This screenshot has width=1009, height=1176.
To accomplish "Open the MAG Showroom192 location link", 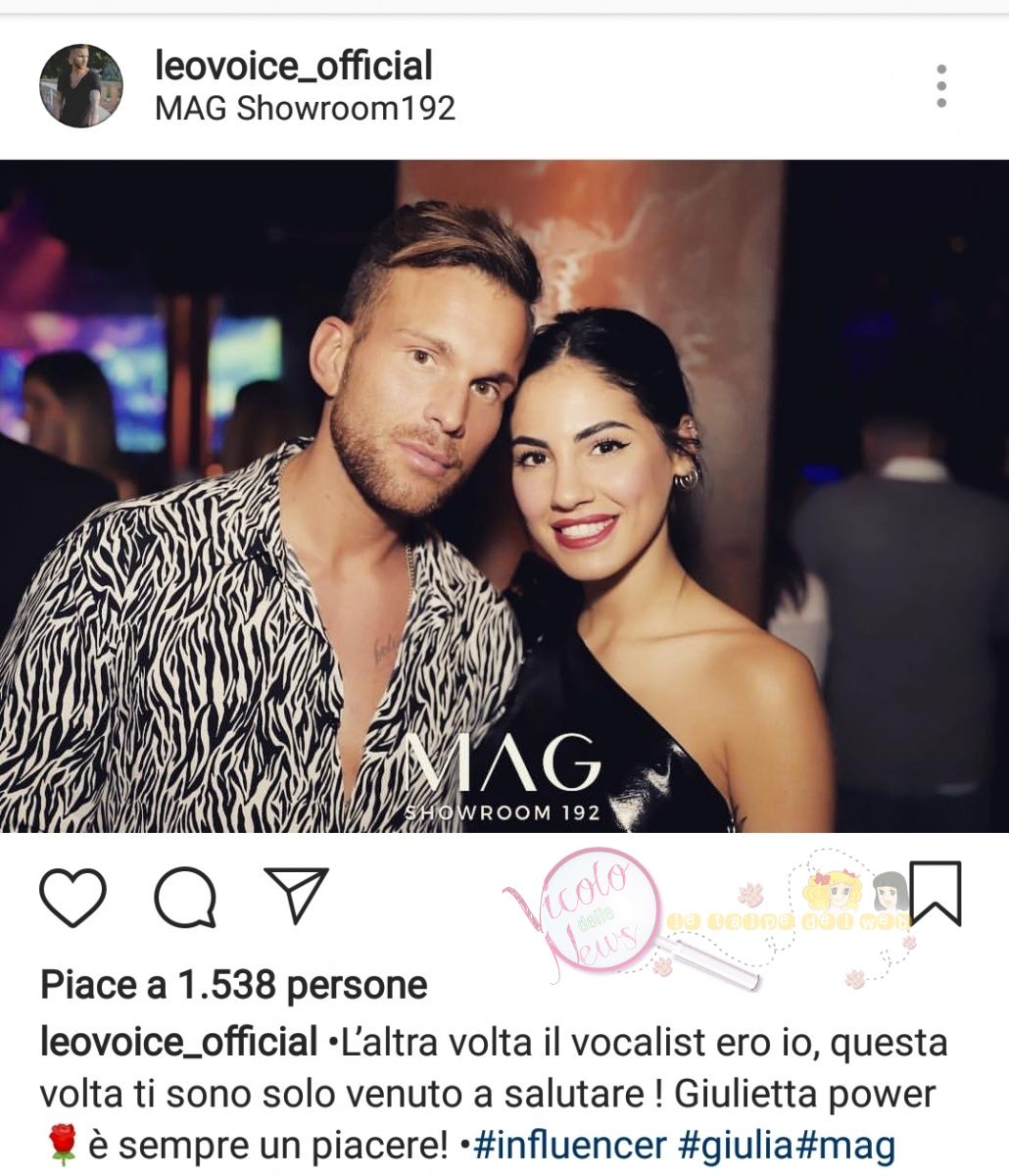I will point(306,108).
